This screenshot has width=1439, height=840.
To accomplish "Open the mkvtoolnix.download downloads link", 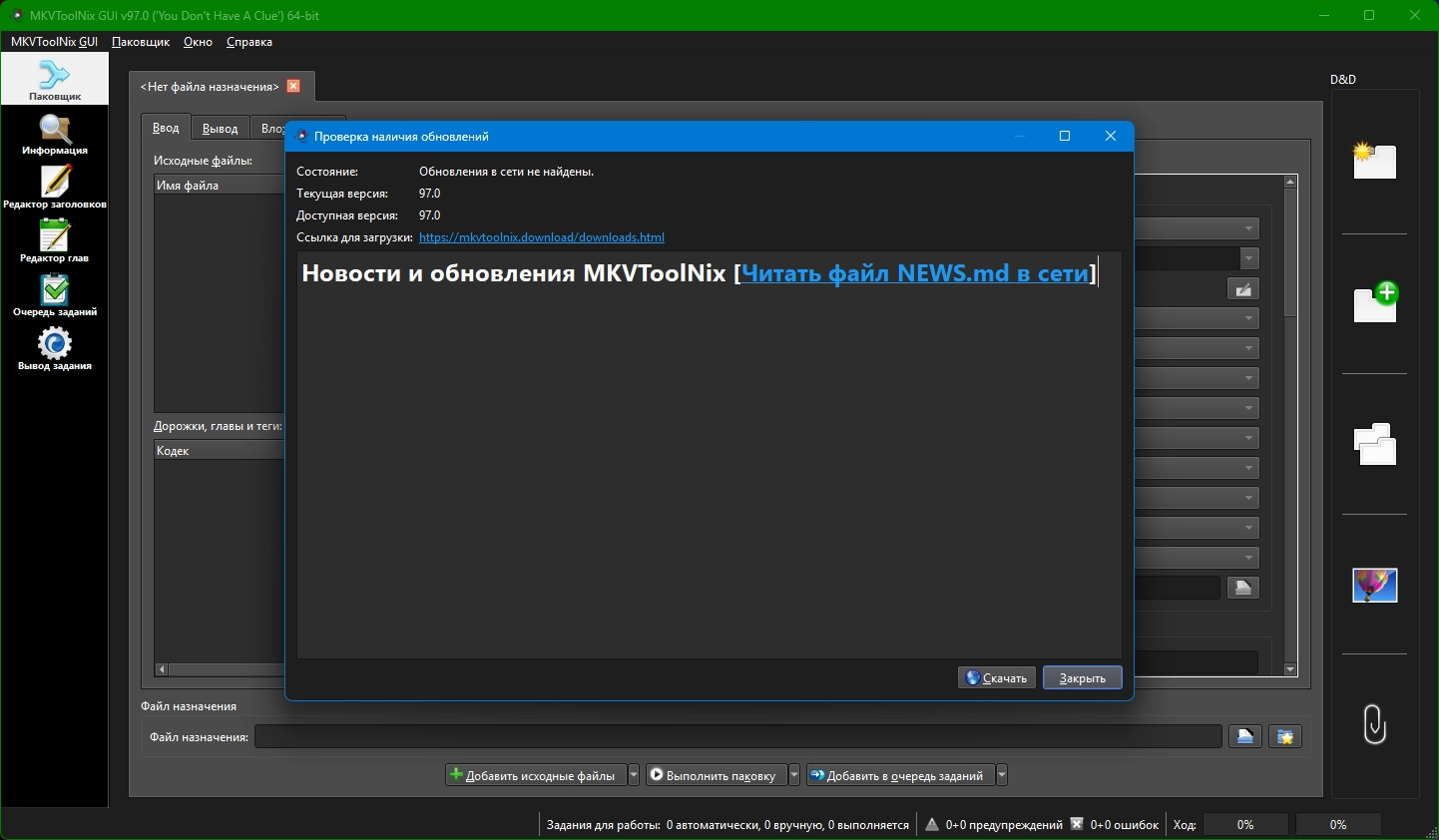I will tap(542, 237).
